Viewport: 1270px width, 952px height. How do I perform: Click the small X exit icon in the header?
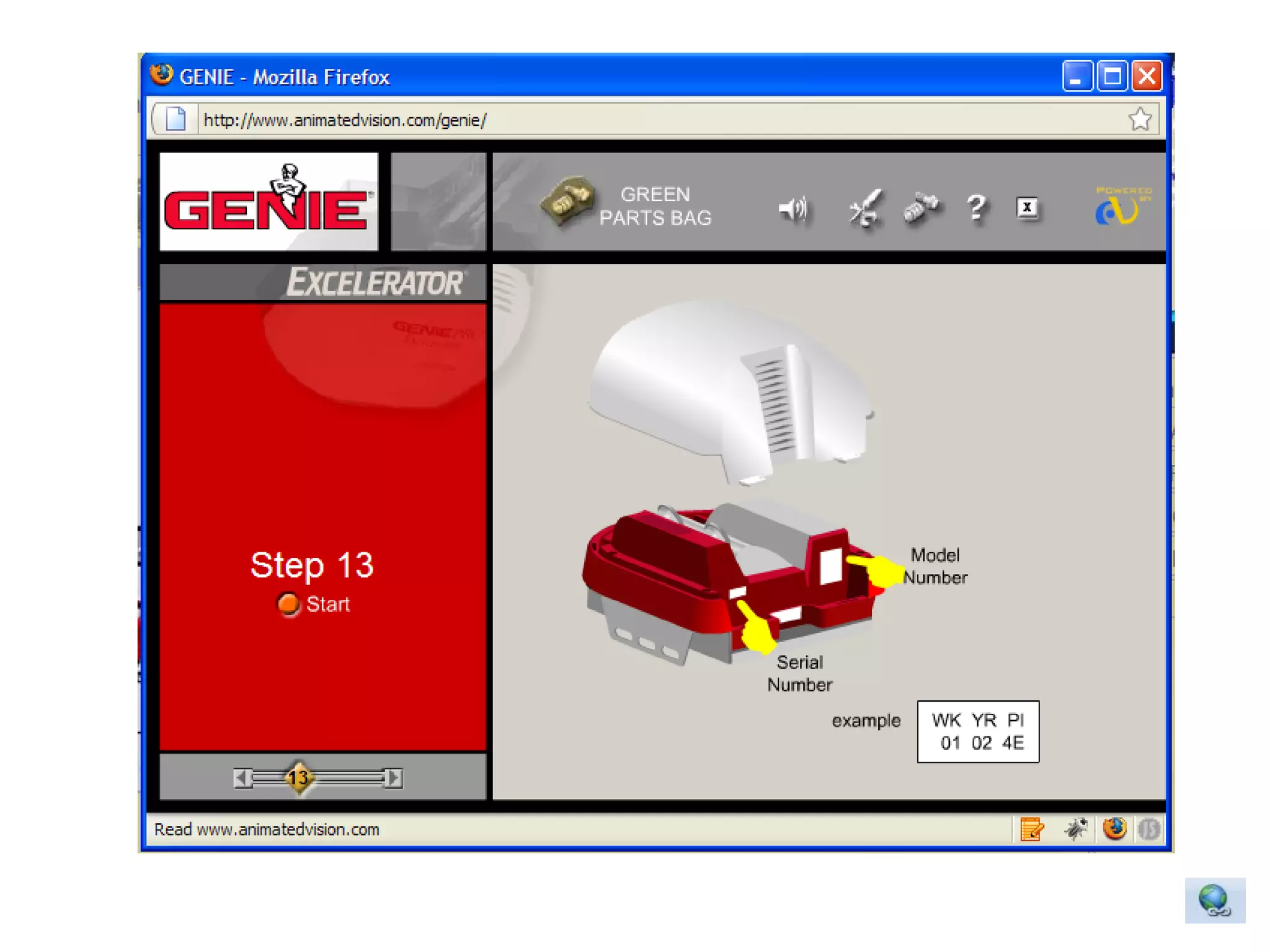click(x=1027, y=208)
